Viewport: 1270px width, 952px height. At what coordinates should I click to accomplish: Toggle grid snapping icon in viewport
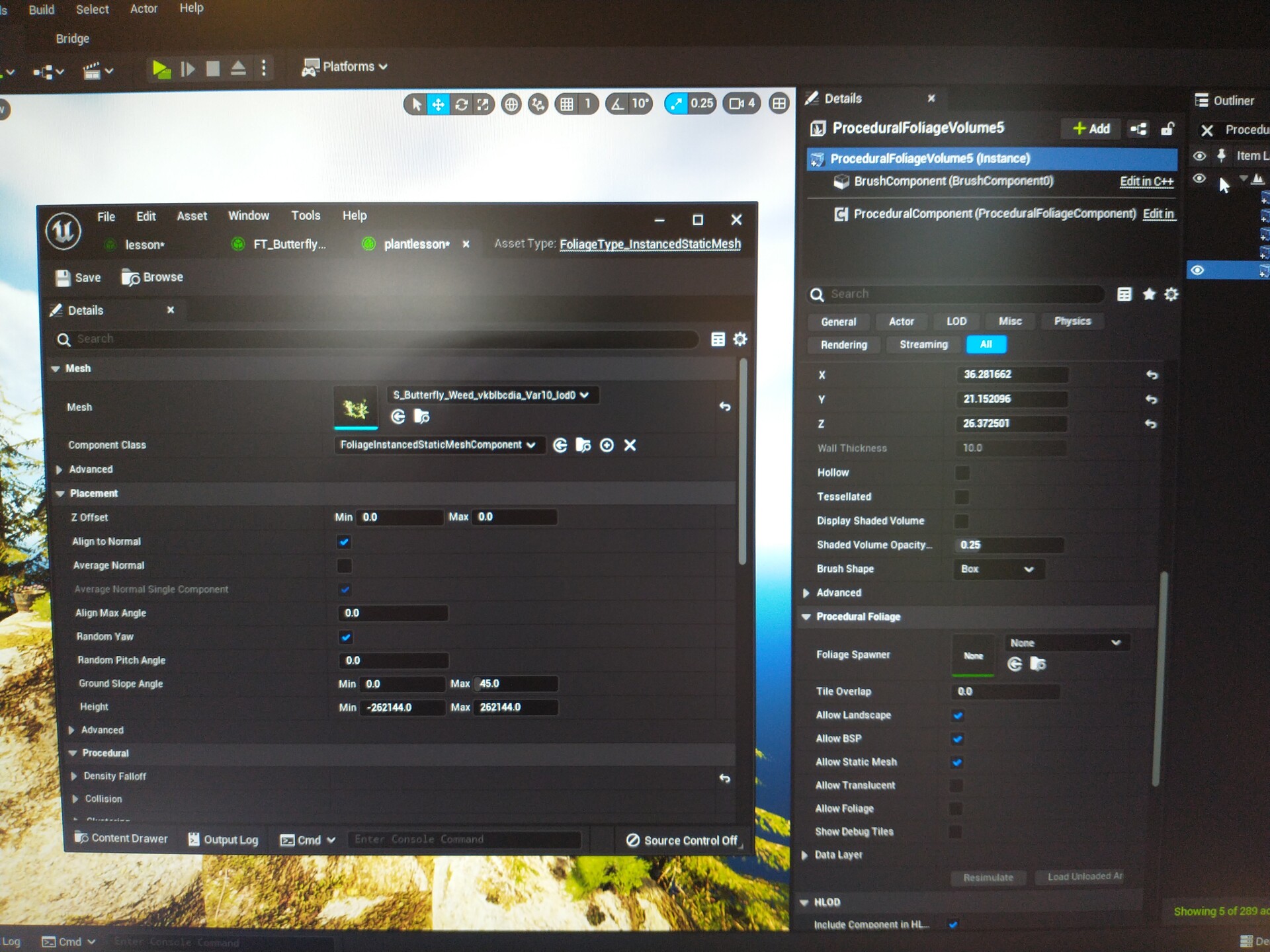pos(567,104)
